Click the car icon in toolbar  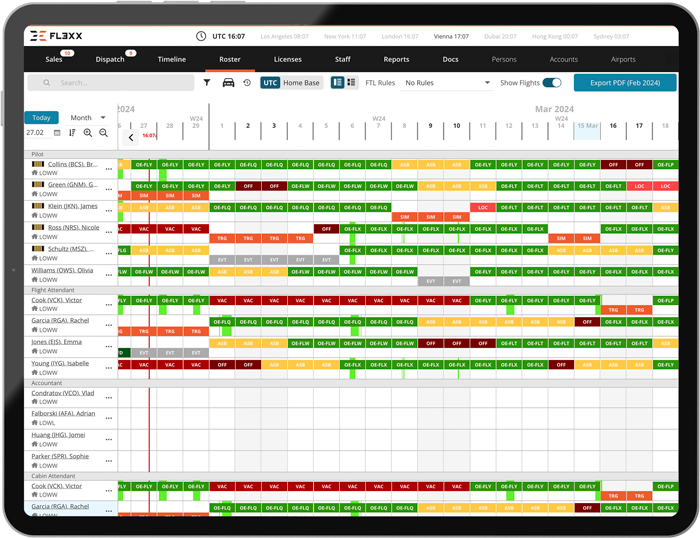228,83
